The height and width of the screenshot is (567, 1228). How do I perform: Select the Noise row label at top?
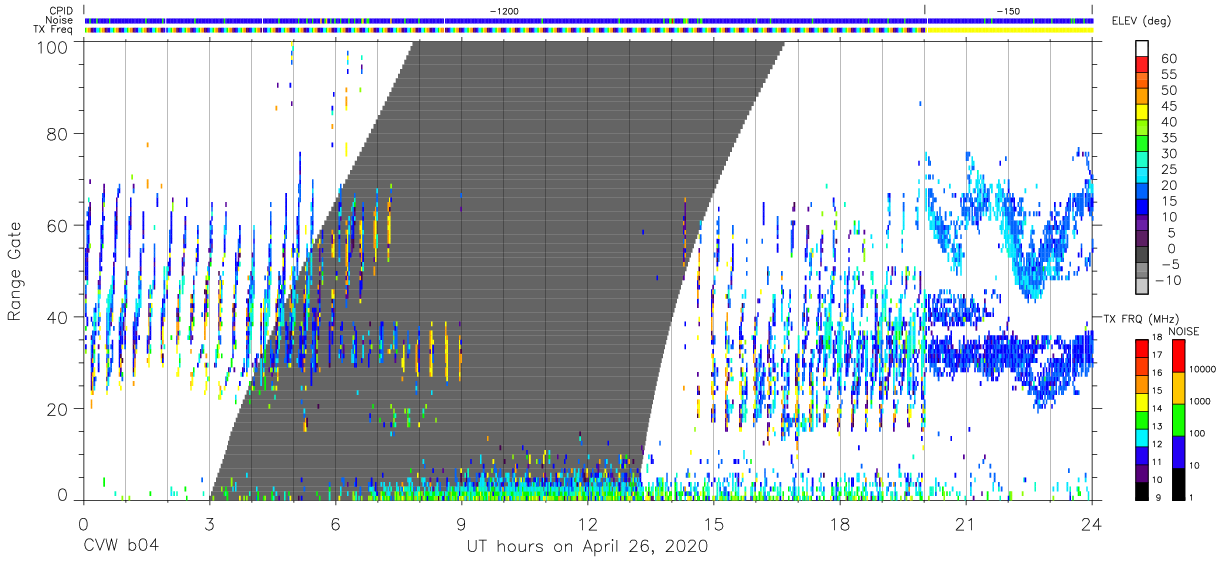(60, 20)
